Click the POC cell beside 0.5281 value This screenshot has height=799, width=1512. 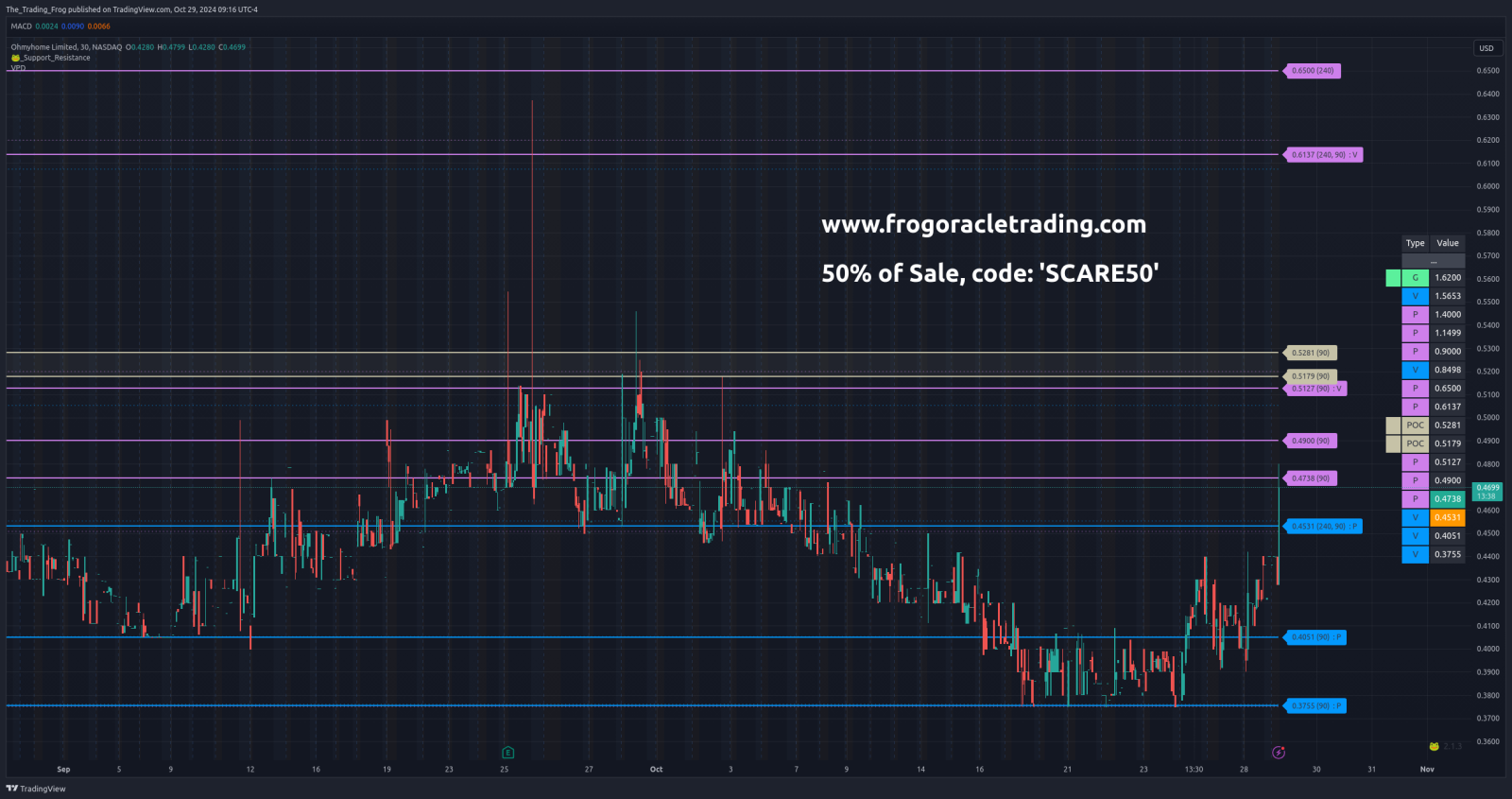pos(1415,426)
